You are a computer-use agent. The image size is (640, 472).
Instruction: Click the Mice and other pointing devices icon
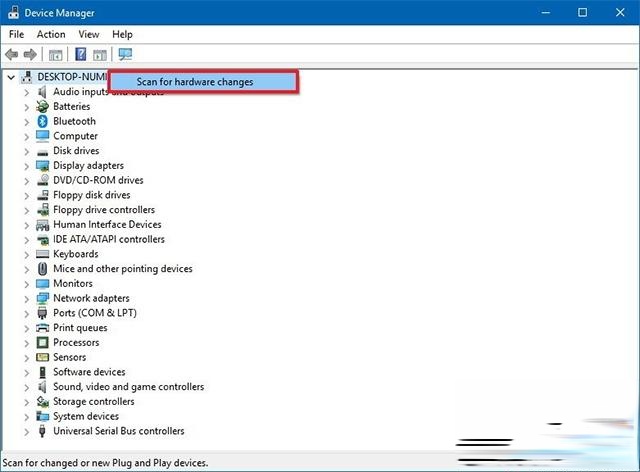pyautogui.click(x=42, y=269)
